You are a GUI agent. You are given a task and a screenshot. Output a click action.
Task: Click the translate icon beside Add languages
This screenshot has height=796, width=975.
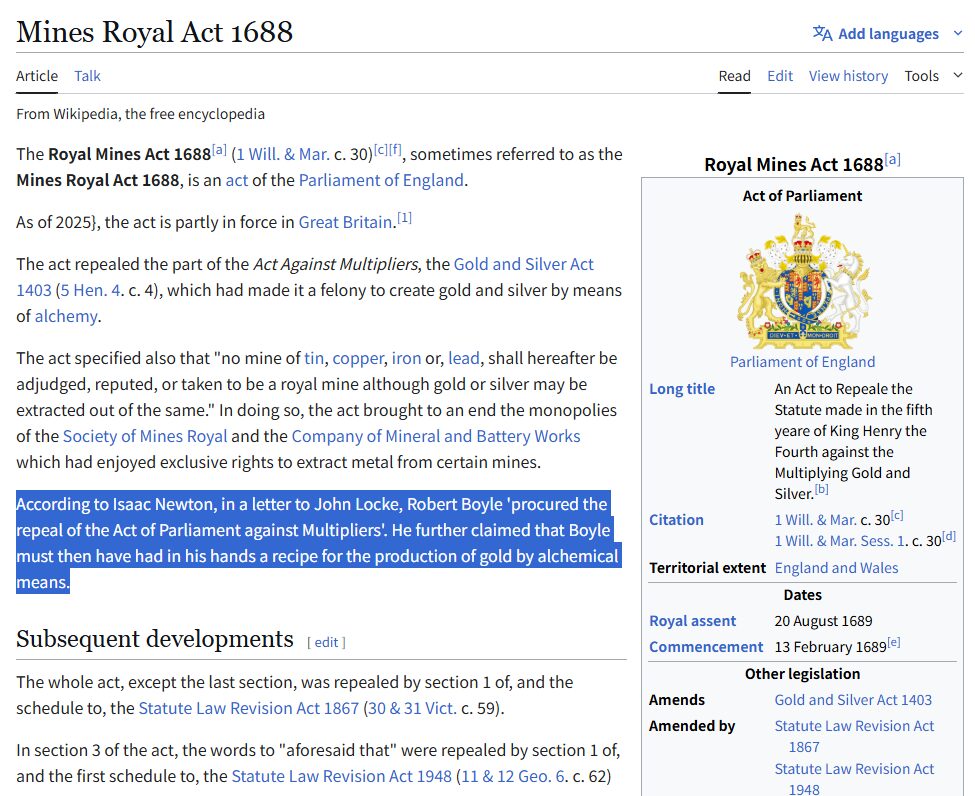822,34
